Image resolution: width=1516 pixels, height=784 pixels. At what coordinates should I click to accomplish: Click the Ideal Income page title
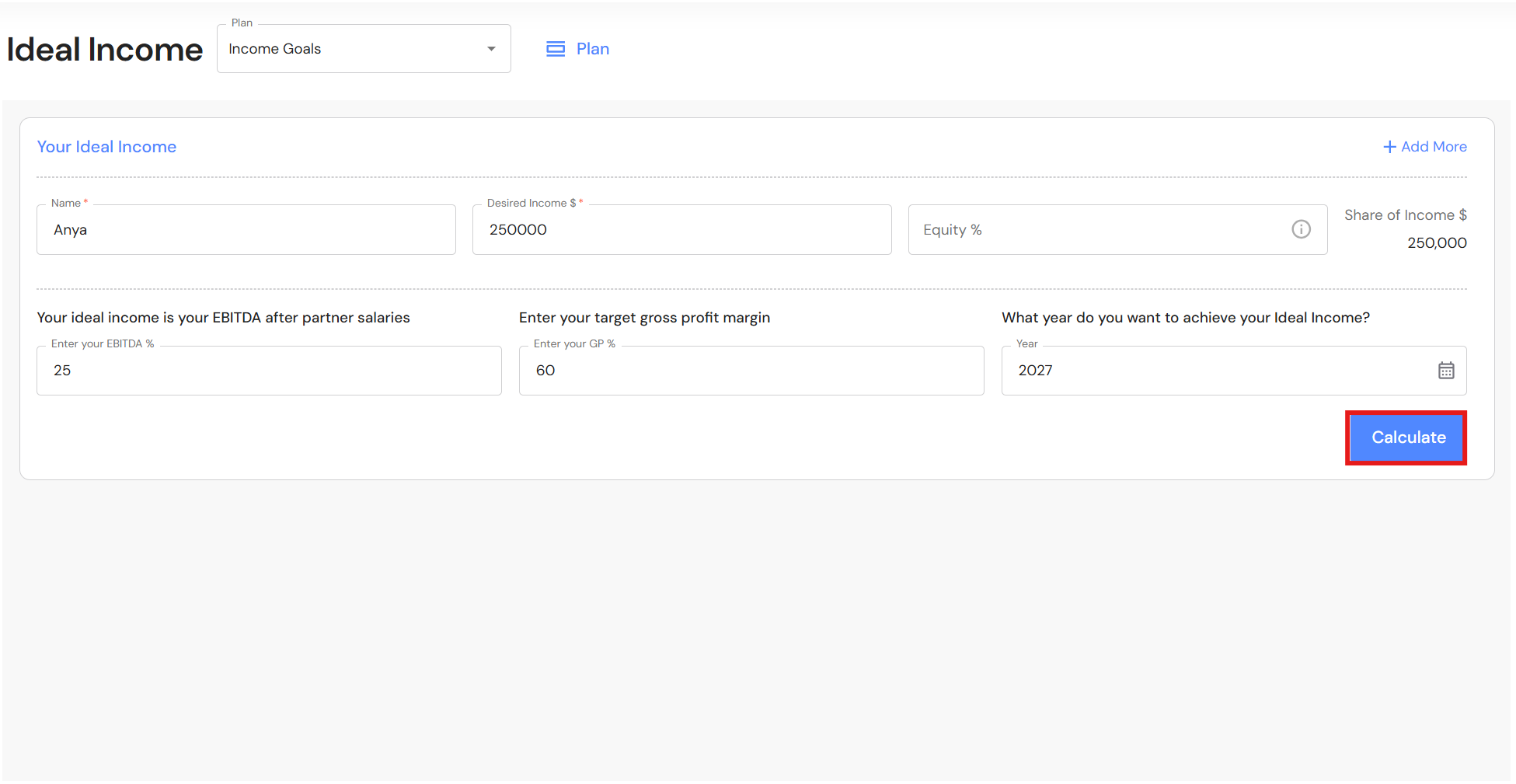(105, 50)
